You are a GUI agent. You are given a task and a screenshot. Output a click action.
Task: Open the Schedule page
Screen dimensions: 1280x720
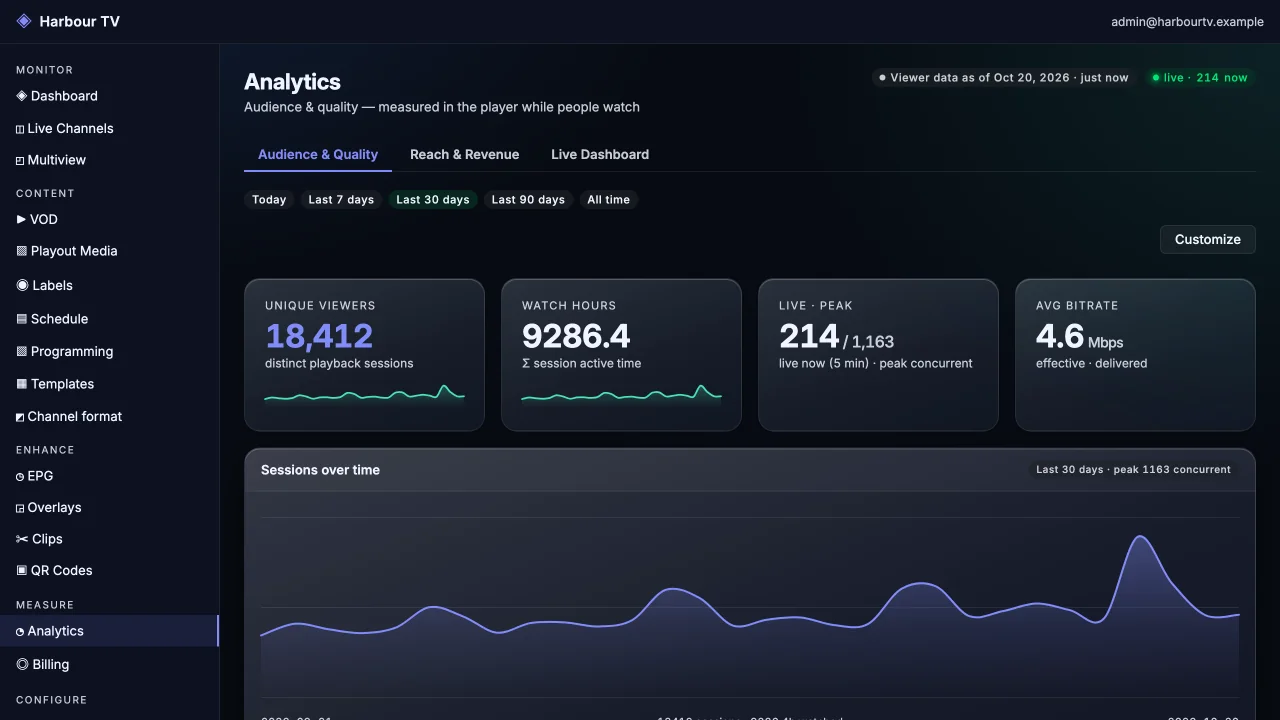coord(109,319)
